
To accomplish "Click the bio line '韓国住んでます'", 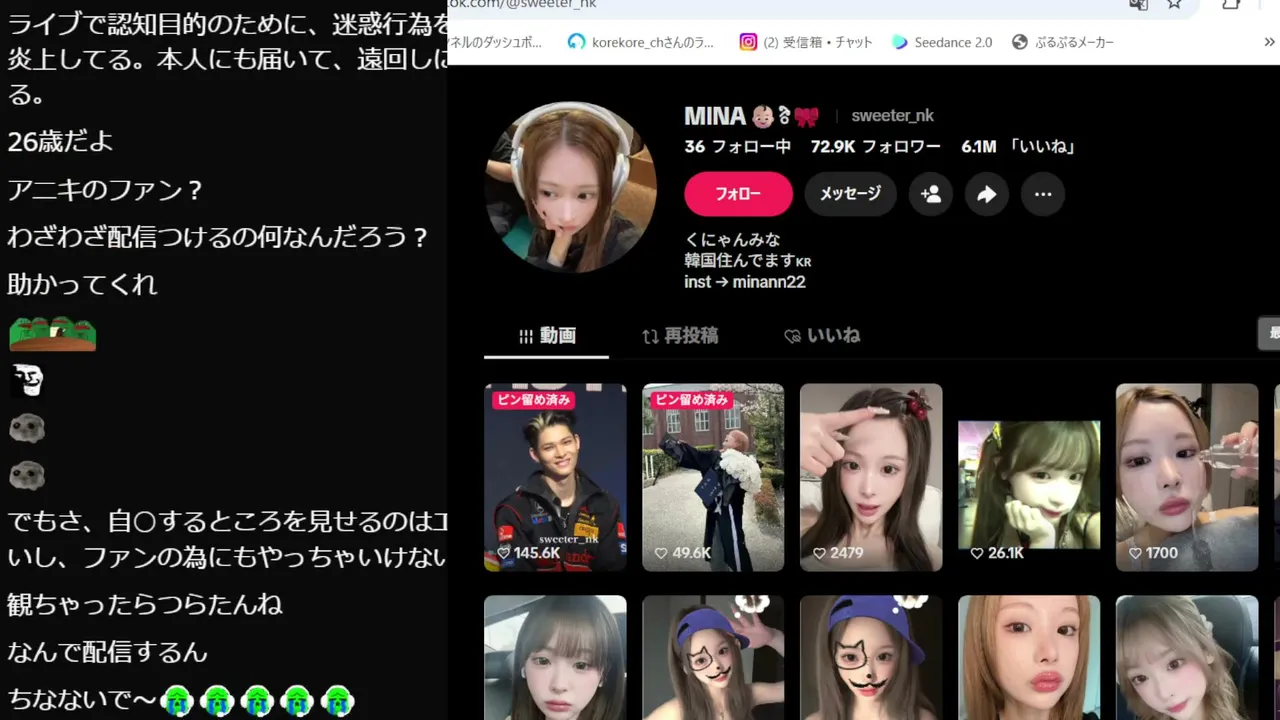I will tap(748, 261).
